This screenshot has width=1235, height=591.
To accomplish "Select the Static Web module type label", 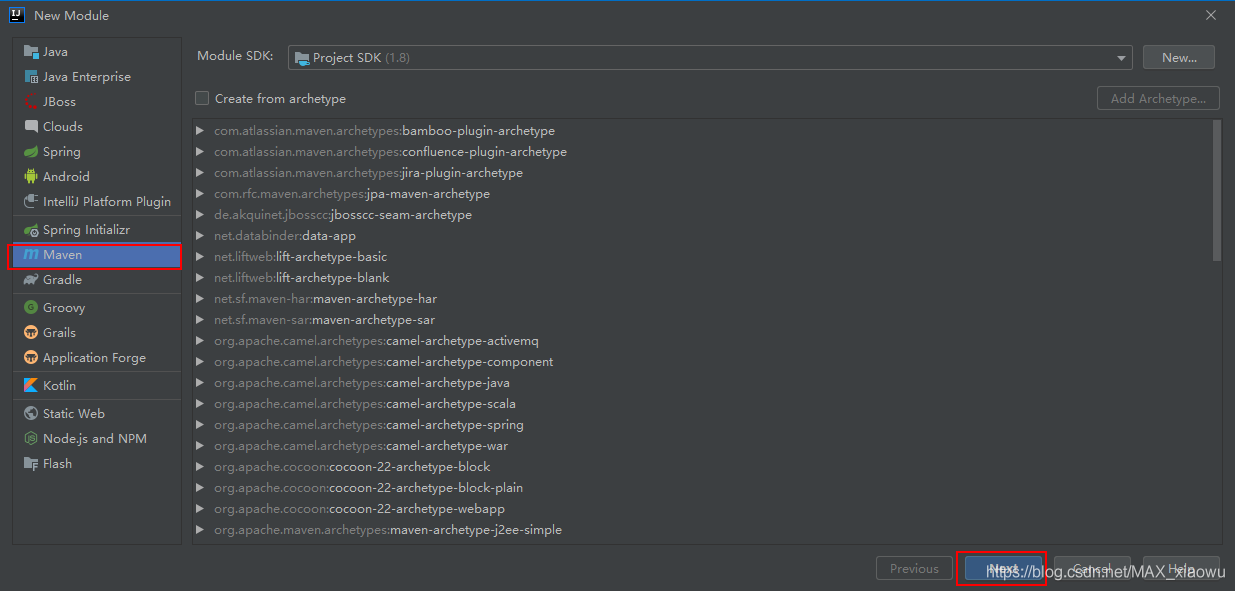I will (74, 414).
